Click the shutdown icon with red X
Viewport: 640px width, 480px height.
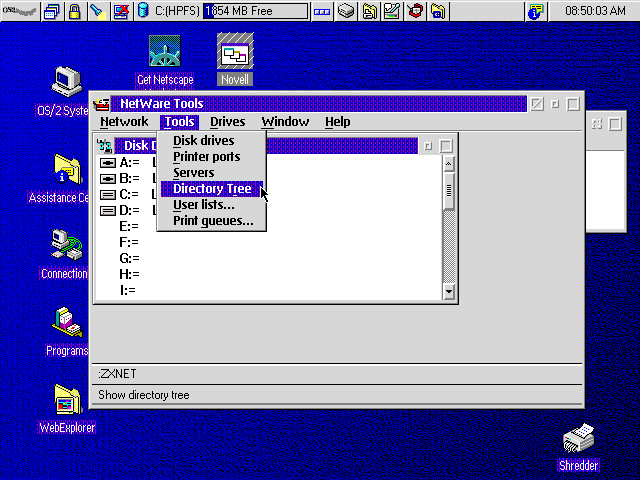pos(121,11)
